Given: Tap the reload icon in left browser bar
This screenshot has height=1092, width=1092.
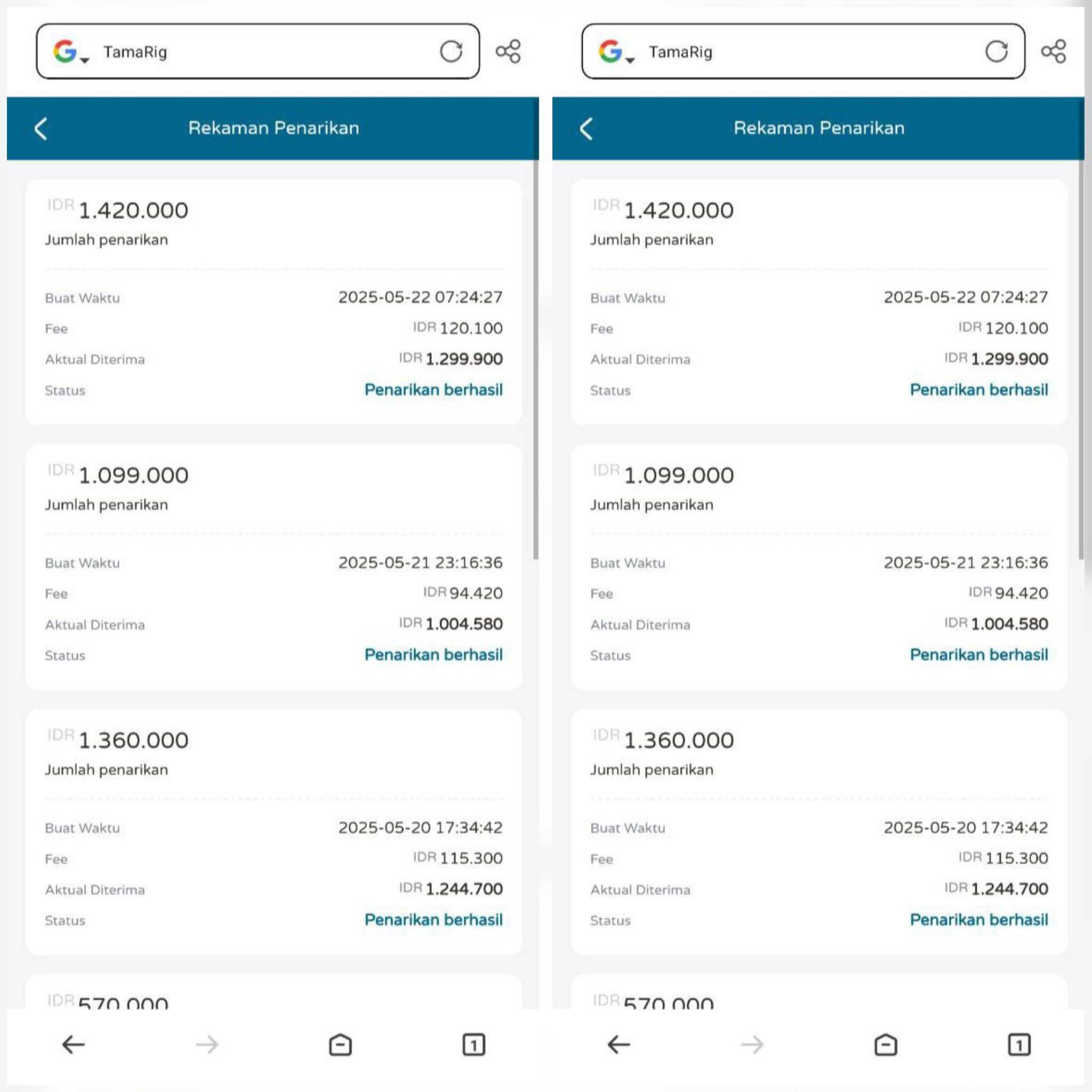Looking at the screenshot, I should pos(451,51).
